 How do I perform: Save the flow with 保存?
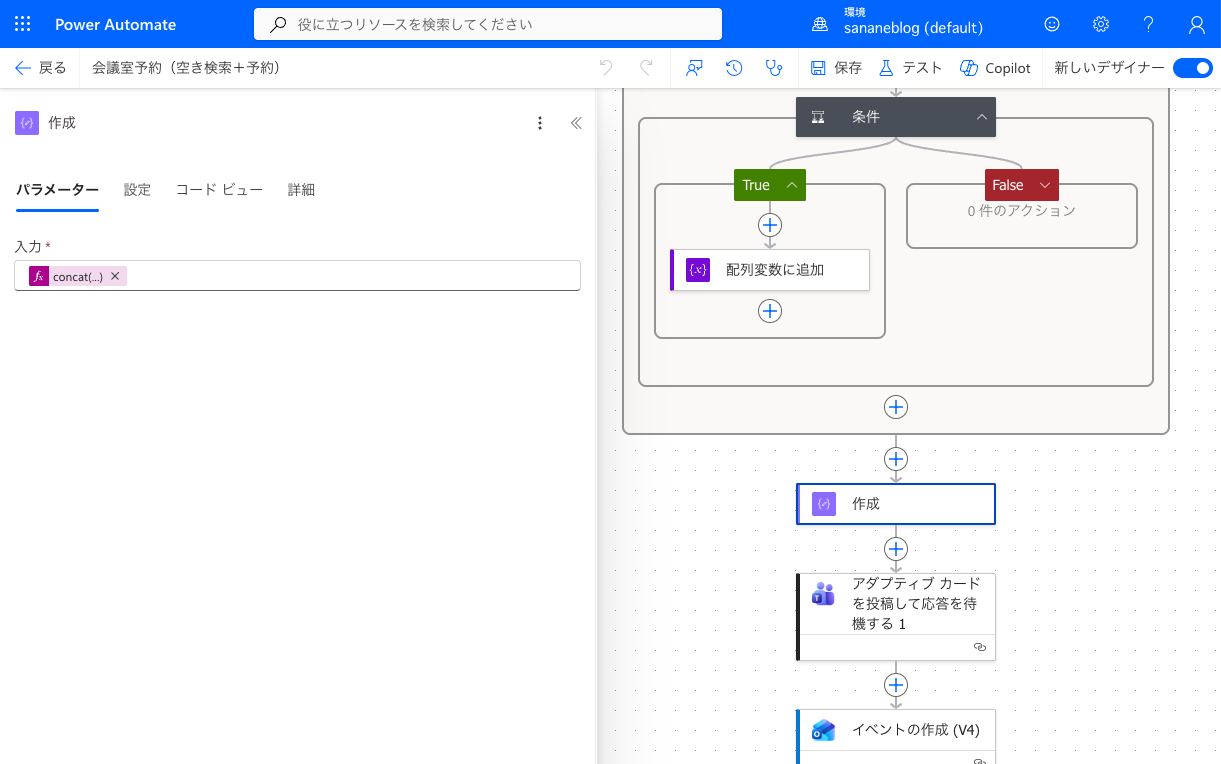[x=836, y=68]
